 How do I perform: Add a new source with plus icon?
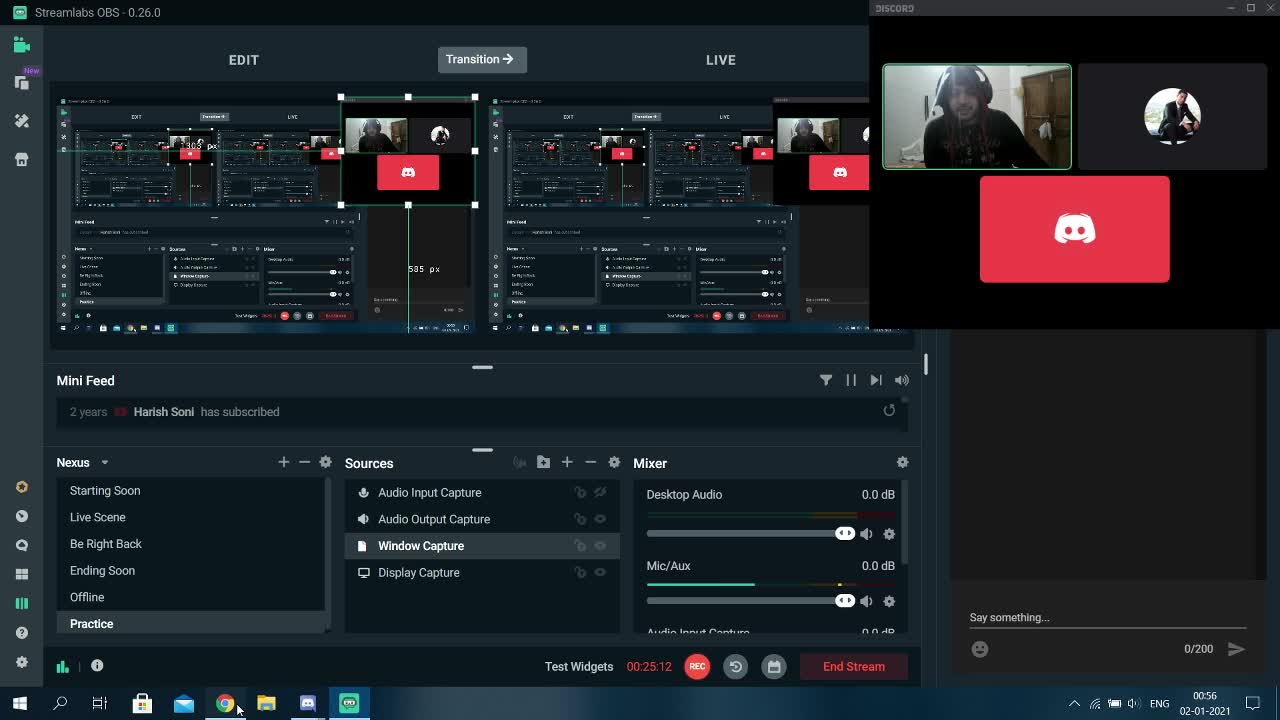567,462
